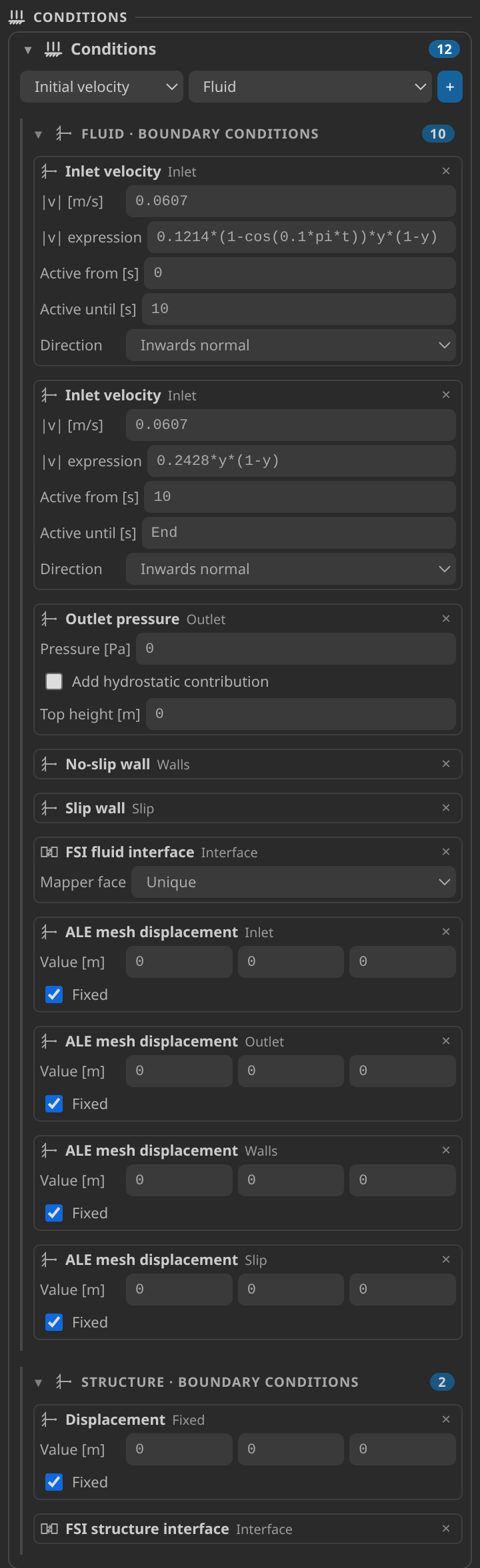
Task: Collapse the main Conditions panel
Action: pos(28,50)
